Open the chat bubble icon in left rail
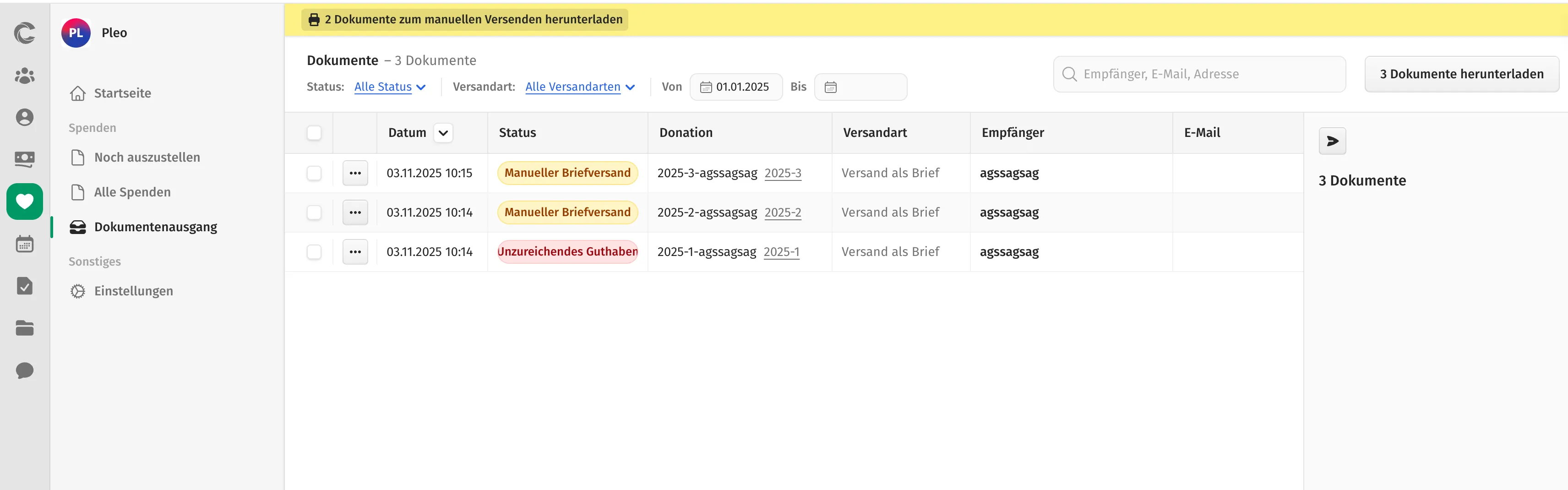 pos(24,370)
